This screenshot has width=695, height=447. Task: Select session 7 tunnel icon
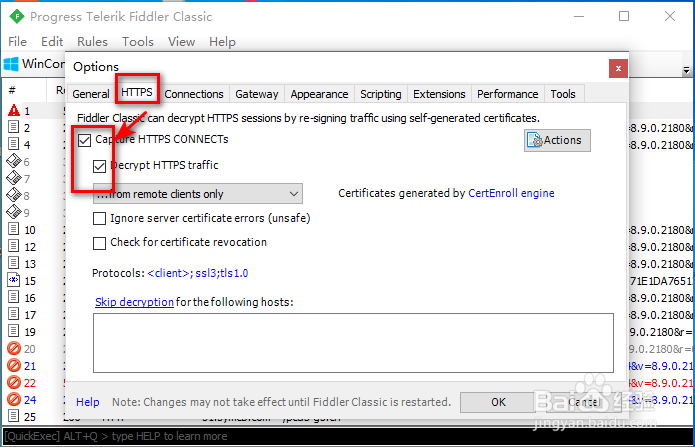(14, 178)
